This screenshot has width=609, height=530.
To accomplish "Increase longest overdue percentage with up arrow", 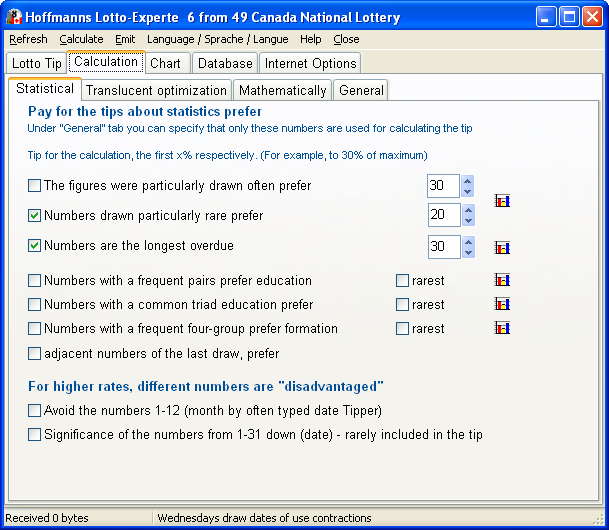I will click(x=468, y=242).
